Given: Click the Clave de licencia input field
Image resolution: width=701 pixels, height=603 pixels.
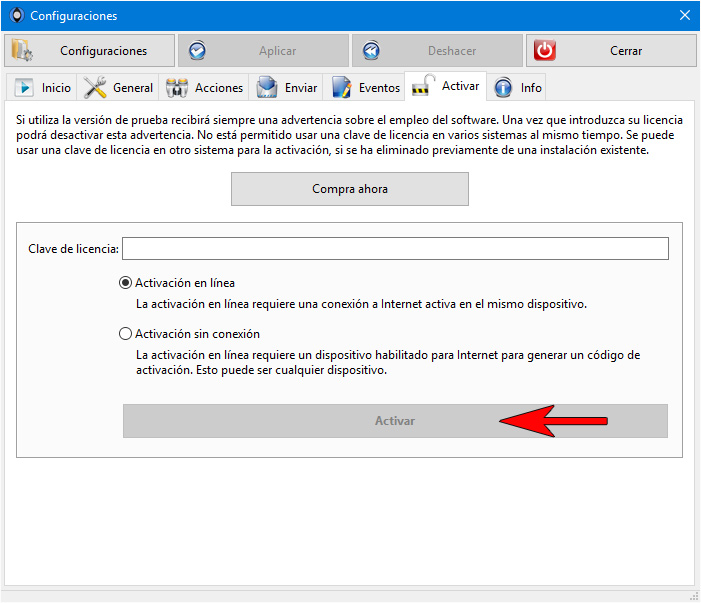Looking at the screenshot, I should (x=395, y=249).
